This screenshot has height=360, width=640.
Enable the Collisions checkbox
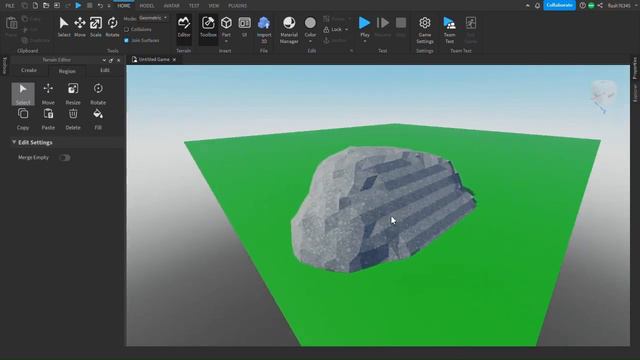point(127,29)
